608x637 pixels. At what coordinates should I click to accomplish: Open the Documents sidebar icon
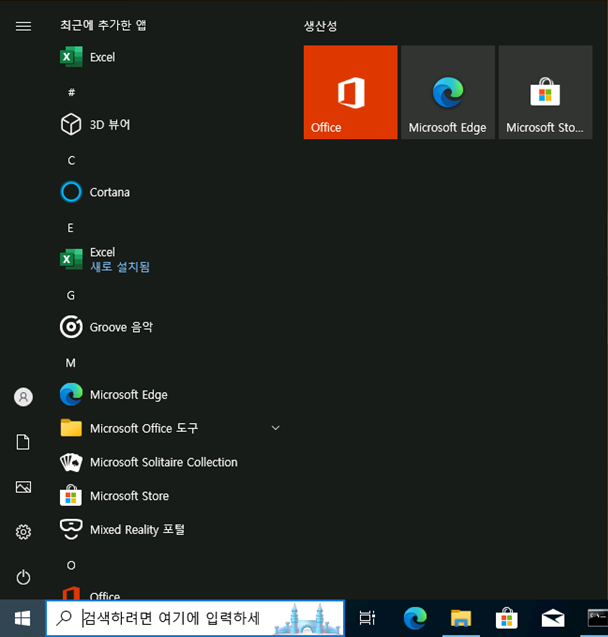[23, 442]
